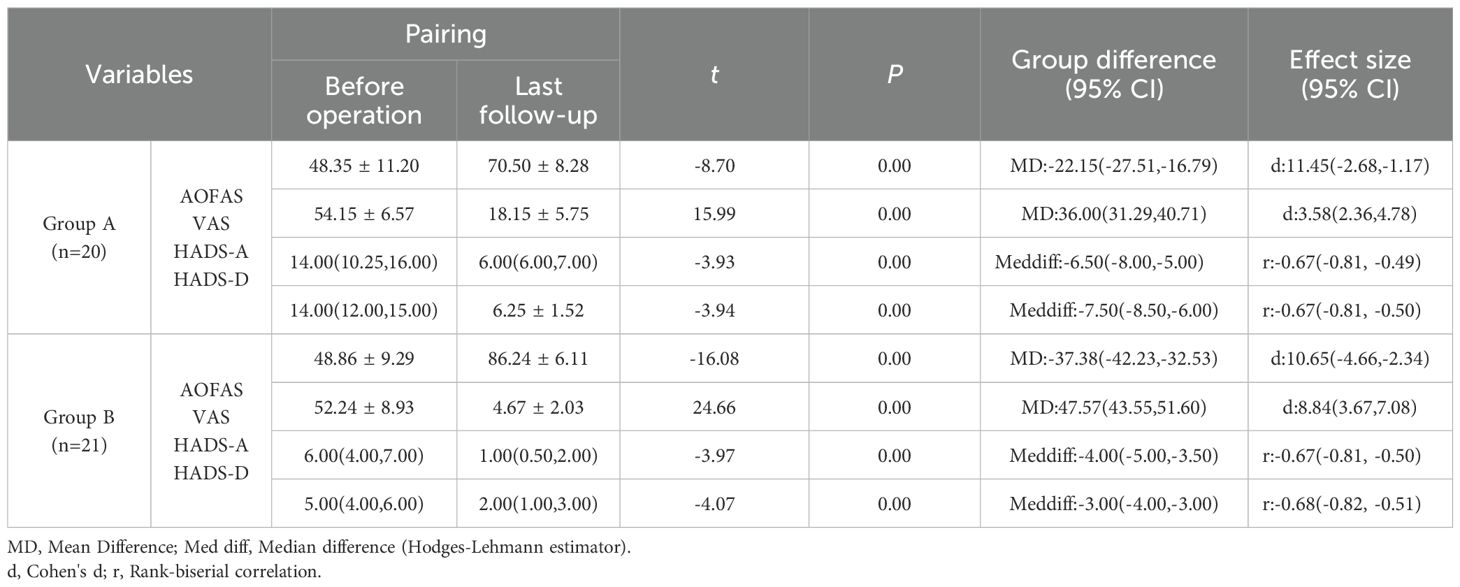Click the Group B (n=21) row label

click(79, 430)
